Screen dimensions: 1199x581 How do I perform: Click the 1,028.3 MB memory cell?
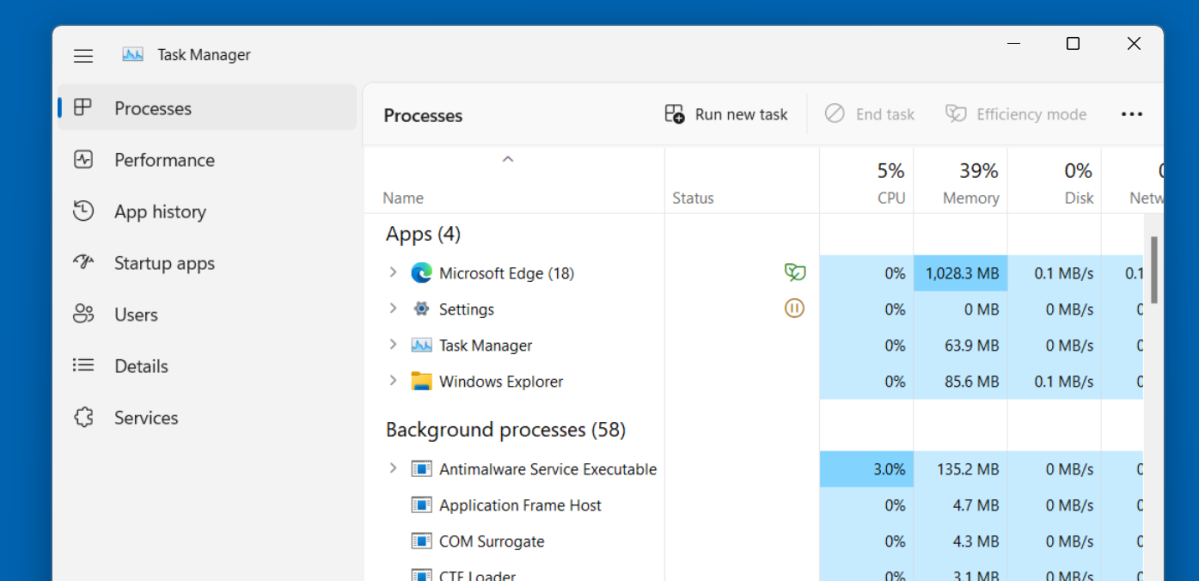[960, 273]
